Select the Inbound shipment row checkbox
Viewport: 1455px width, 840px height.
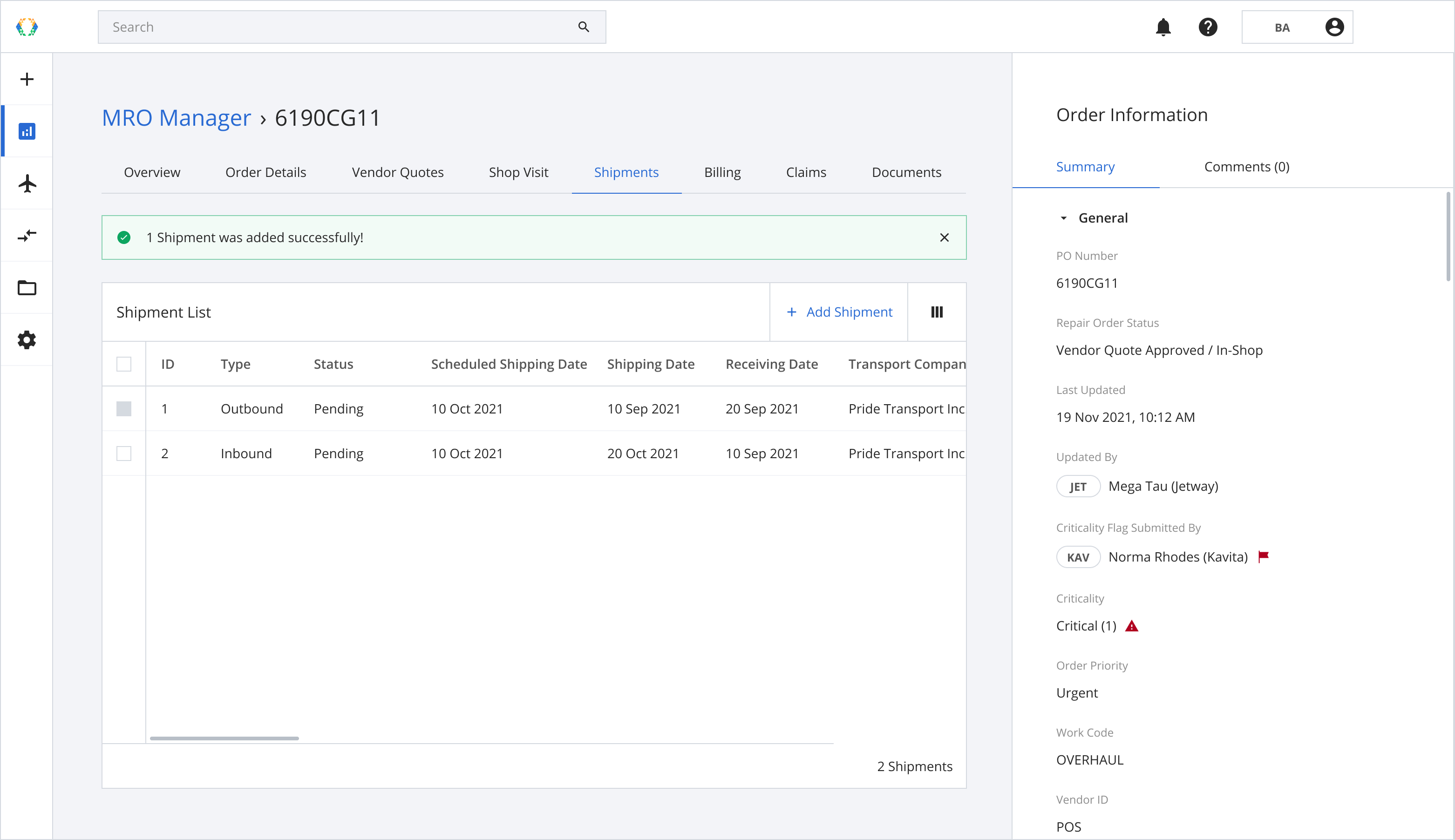(x=123, y=454)
